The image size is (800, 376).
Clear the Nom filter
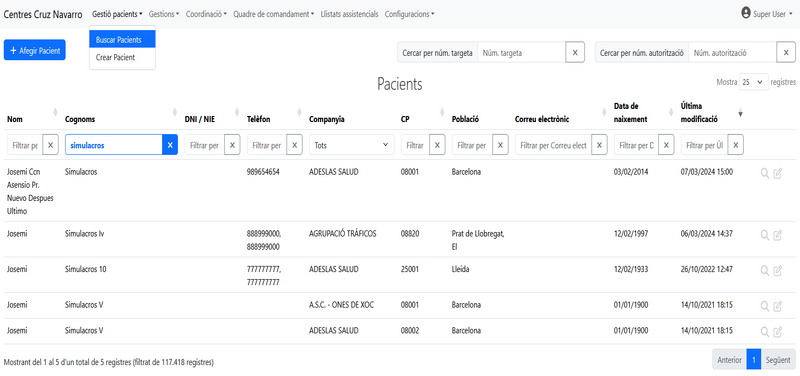pos(50,145)
